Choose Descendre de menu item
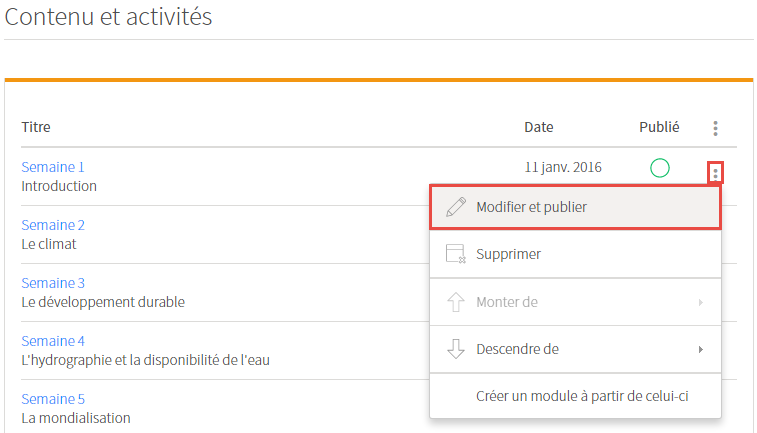The height and width of the screenshot is (433, 757). pos(575,349)
